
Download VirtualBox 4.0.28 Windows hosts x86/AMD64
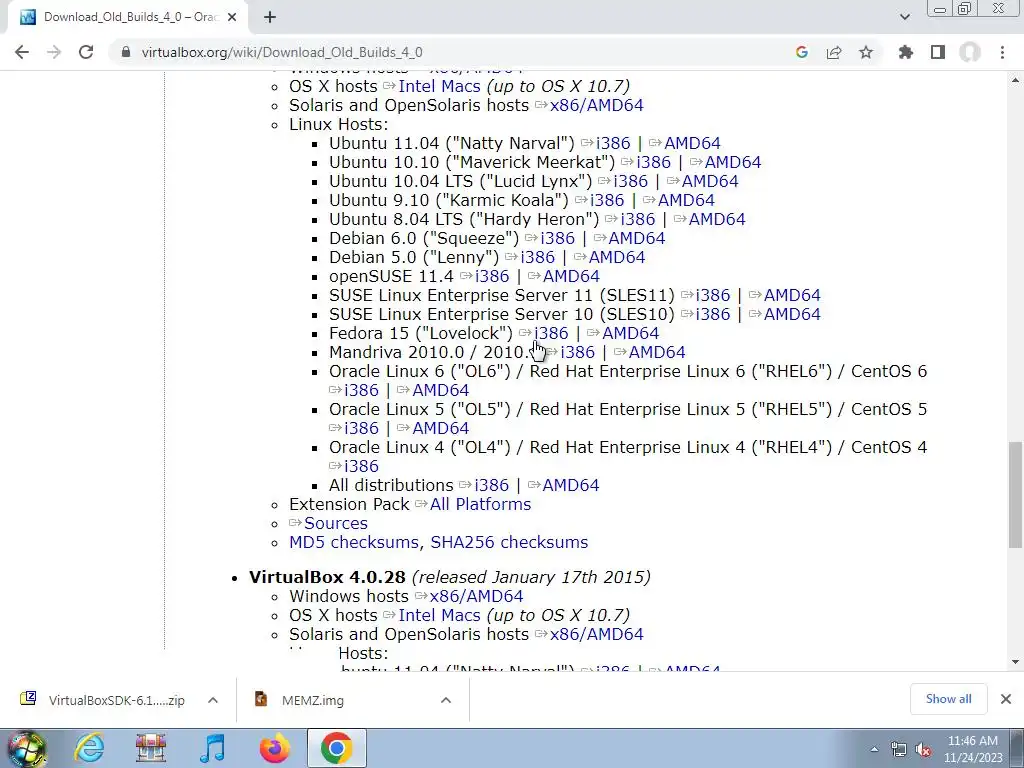pyautogui.click(x=476, y=596)
